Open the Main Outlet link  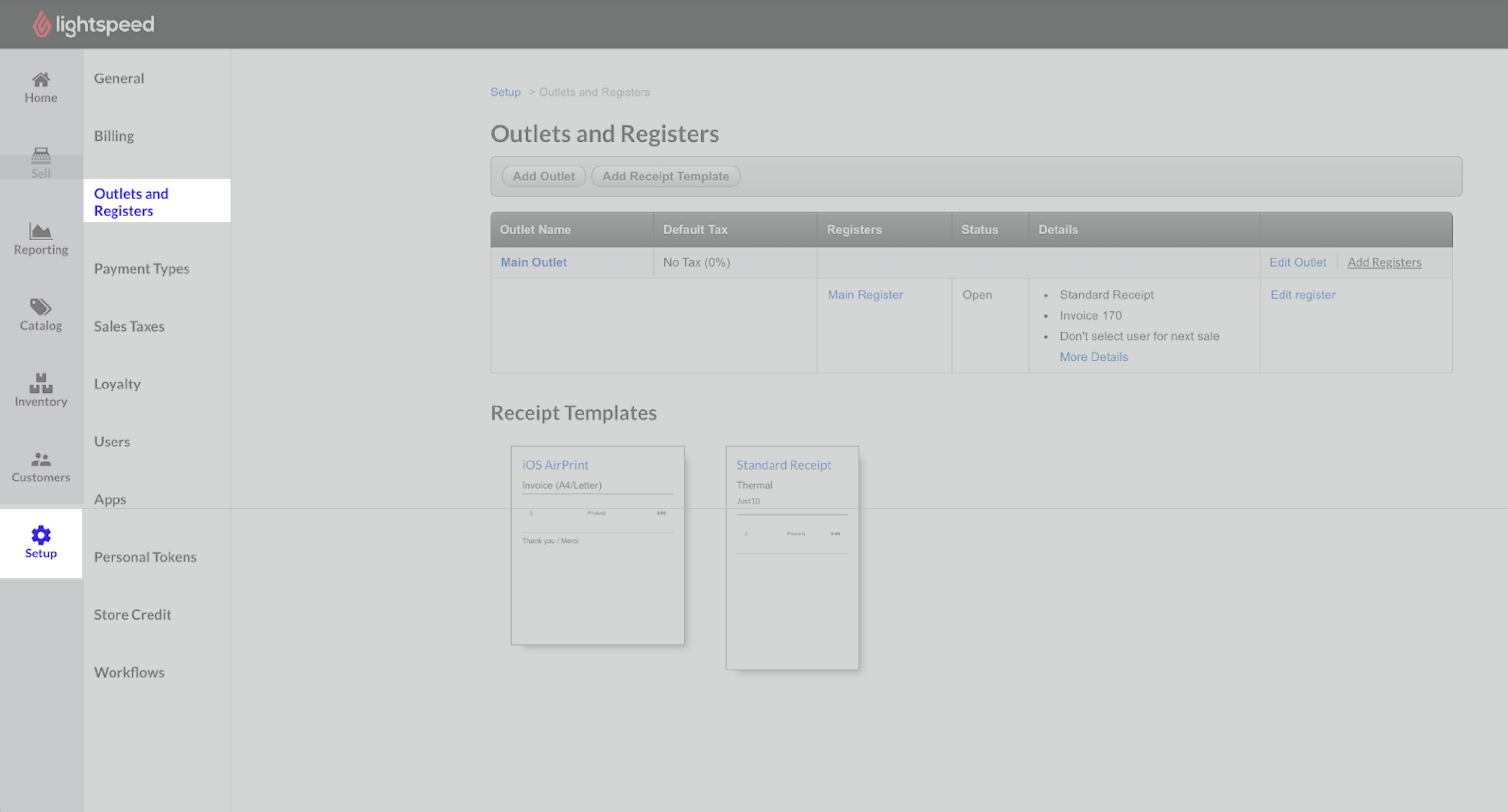click(x=533, y=262)
